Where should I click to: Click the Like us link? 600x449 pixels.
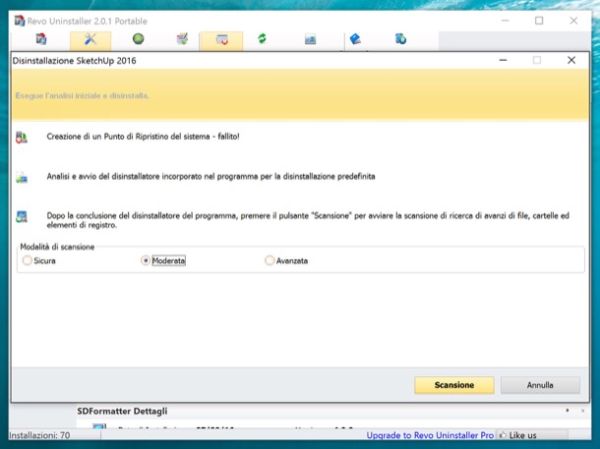click(x=522, y=435)
